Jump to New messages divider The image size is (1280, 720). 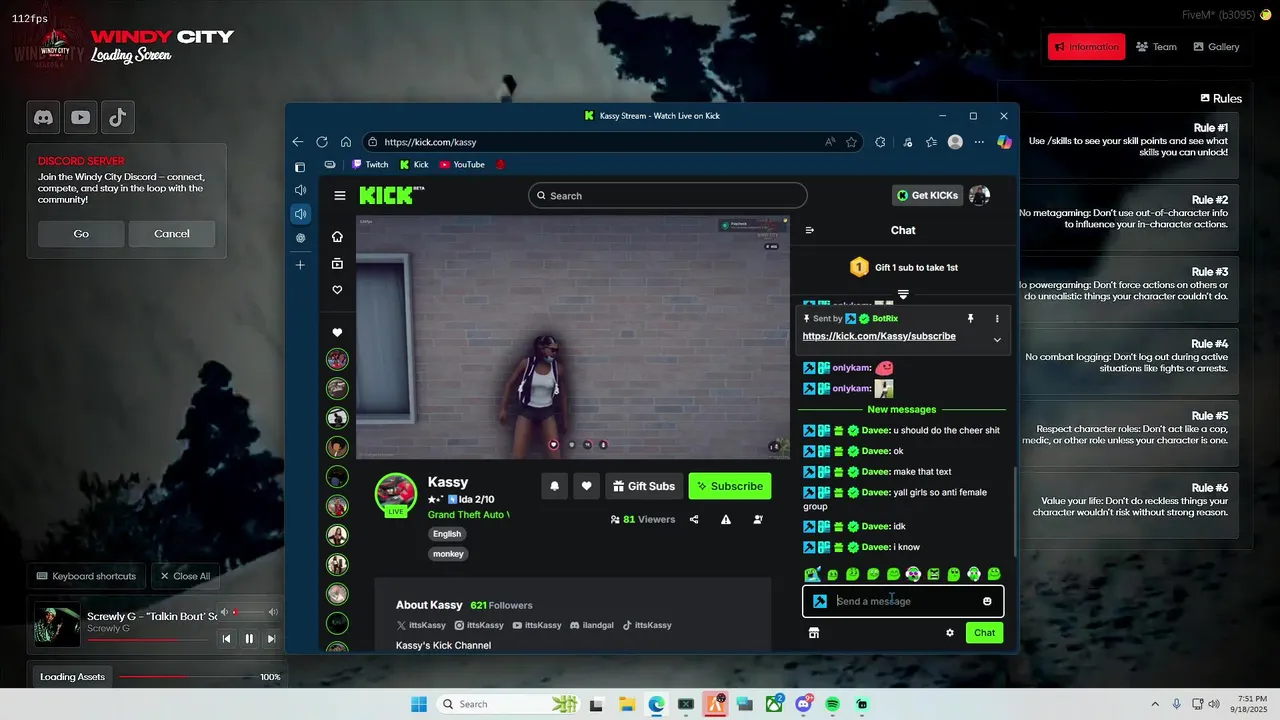(x=902, y=410)
